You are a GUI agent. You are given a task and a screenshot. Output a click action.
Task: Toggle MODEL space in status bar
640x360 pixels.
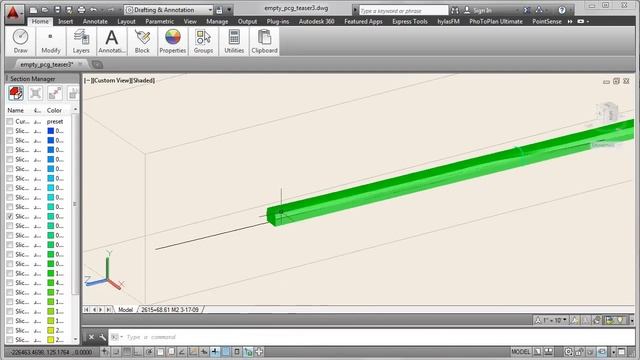click(x=520, y=352)
